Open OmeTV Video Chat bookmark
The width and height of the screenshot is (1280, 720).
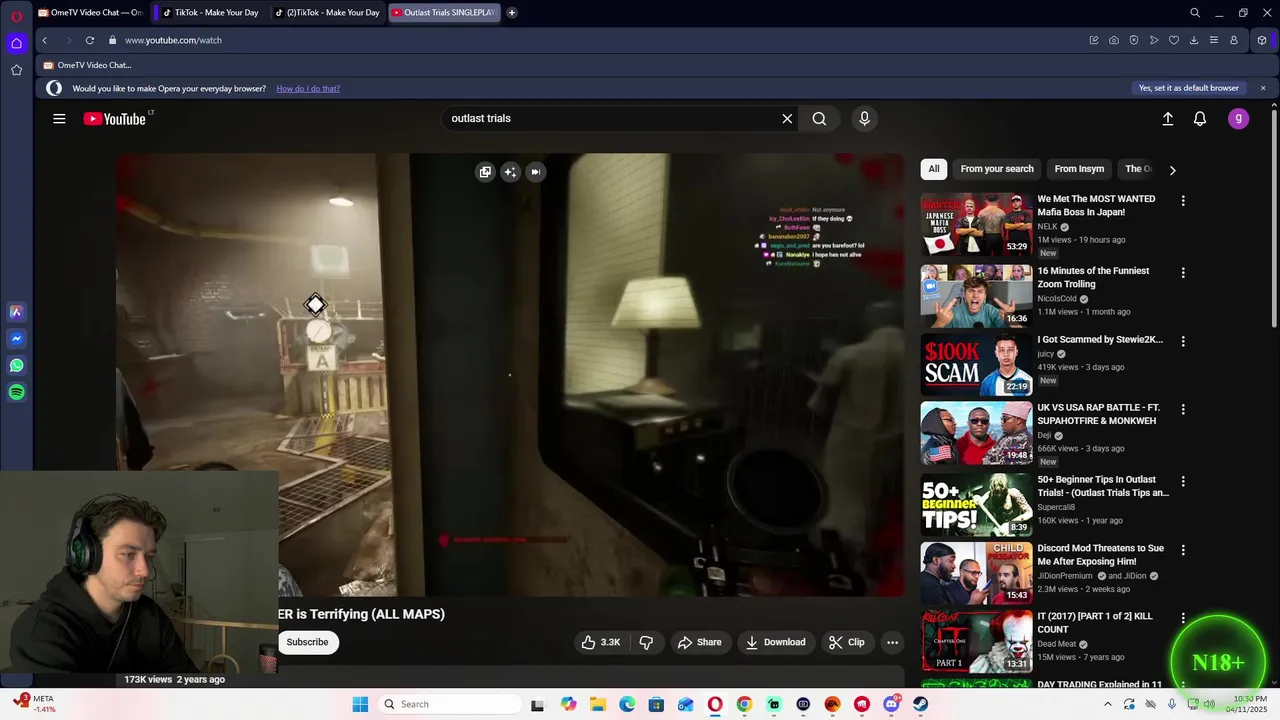(x=87, y=65)
